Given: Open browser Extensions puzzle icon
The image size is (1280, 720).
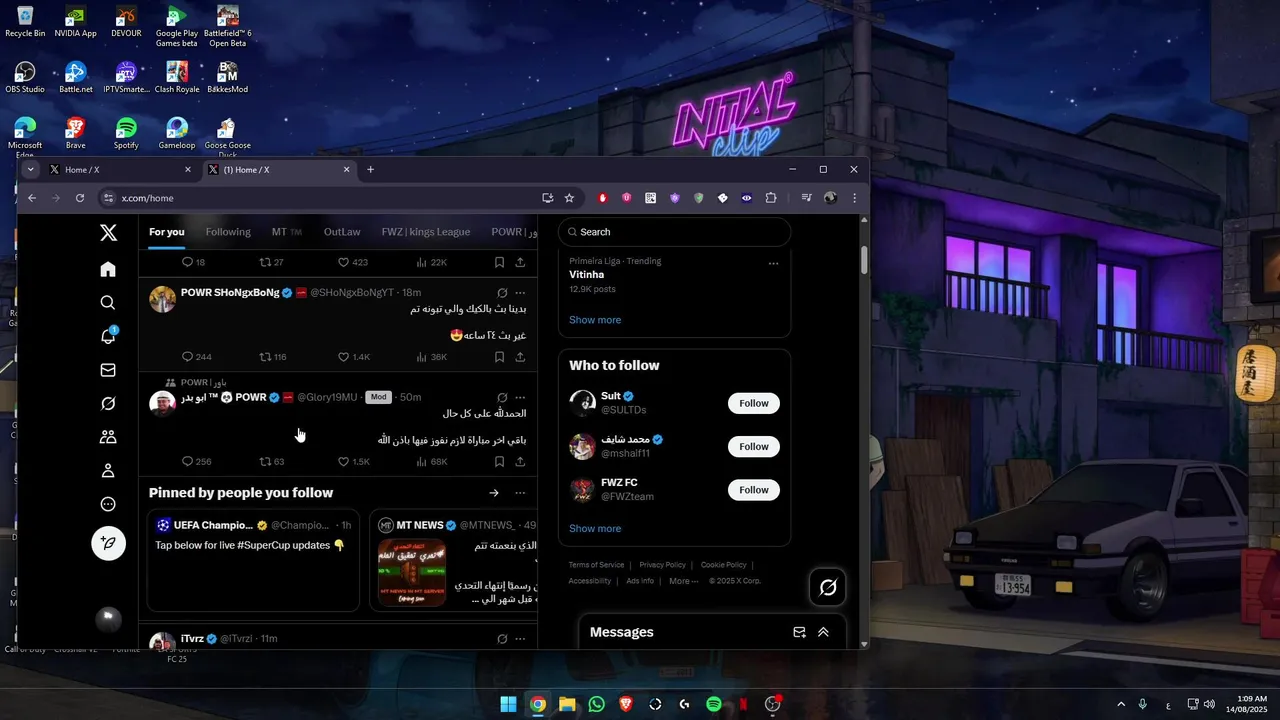Looking at the screenshot, I should coord(771,198).
